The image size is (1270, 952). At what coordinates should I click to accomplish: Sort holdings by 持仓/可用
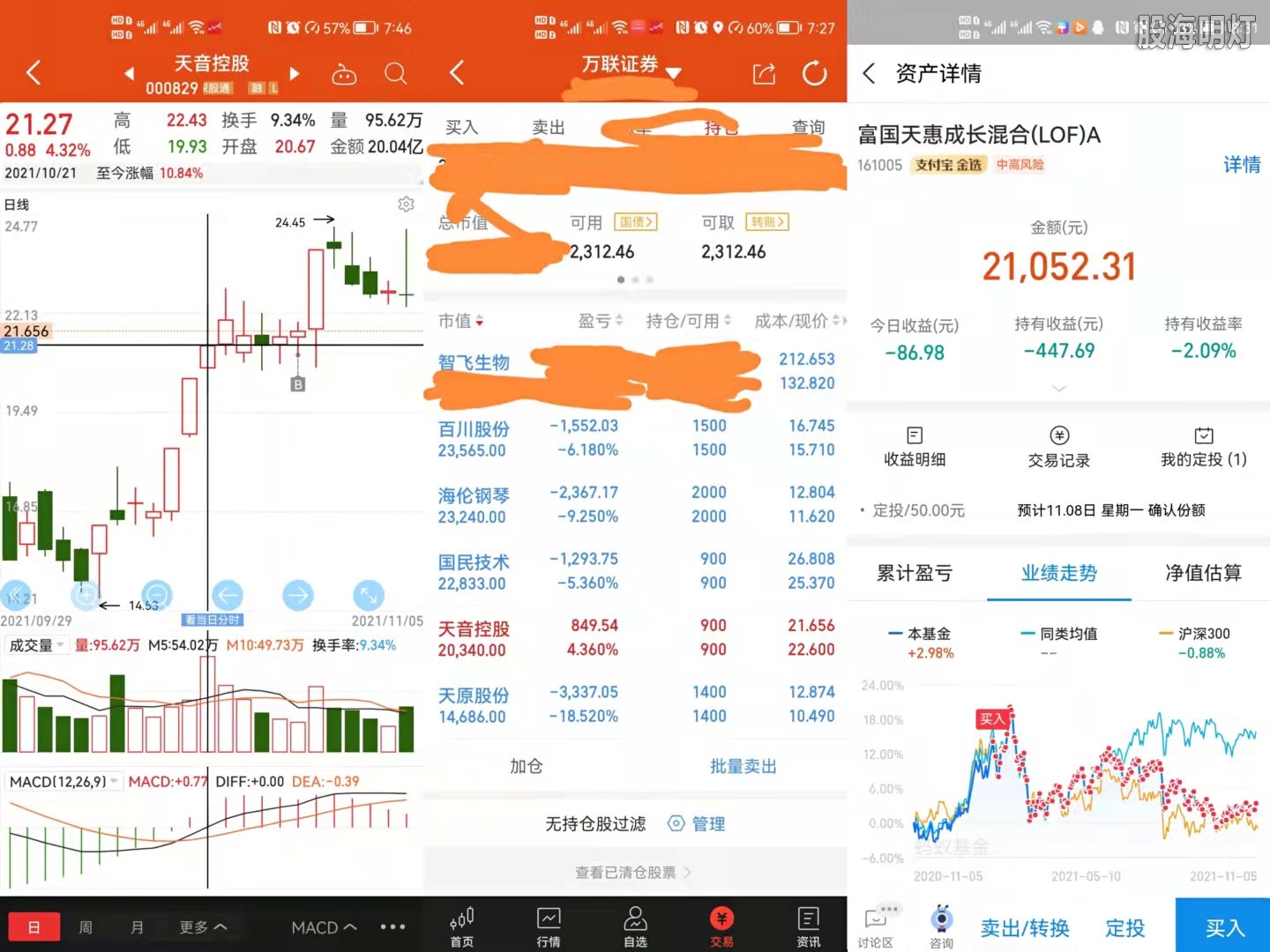(x=688, y=321)
